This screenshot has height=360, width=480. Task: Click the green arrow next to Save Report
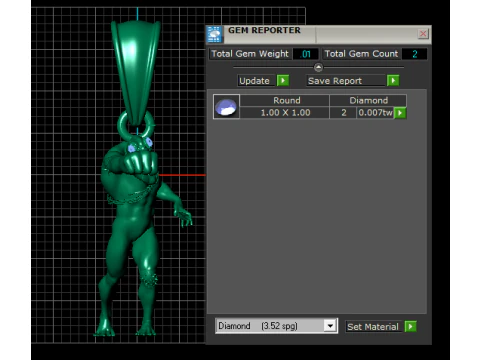coord(393,81)
